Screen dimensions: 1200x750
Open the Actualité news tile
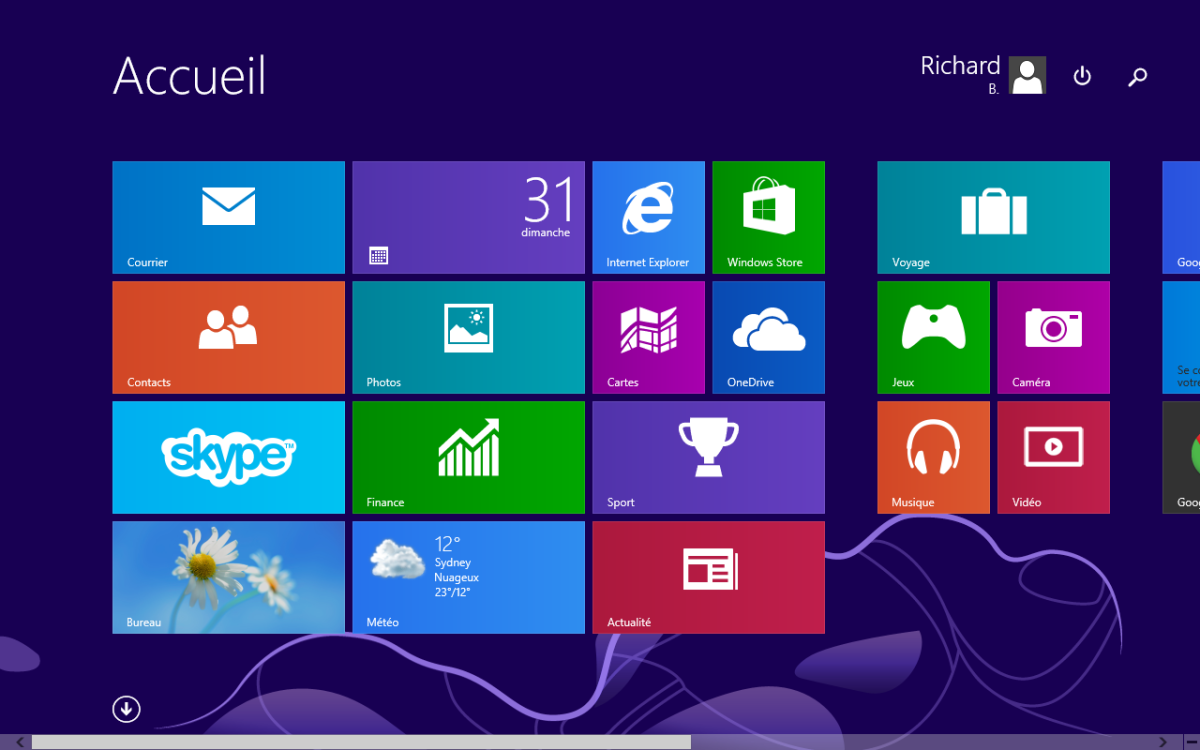click(x=708, y=577)
